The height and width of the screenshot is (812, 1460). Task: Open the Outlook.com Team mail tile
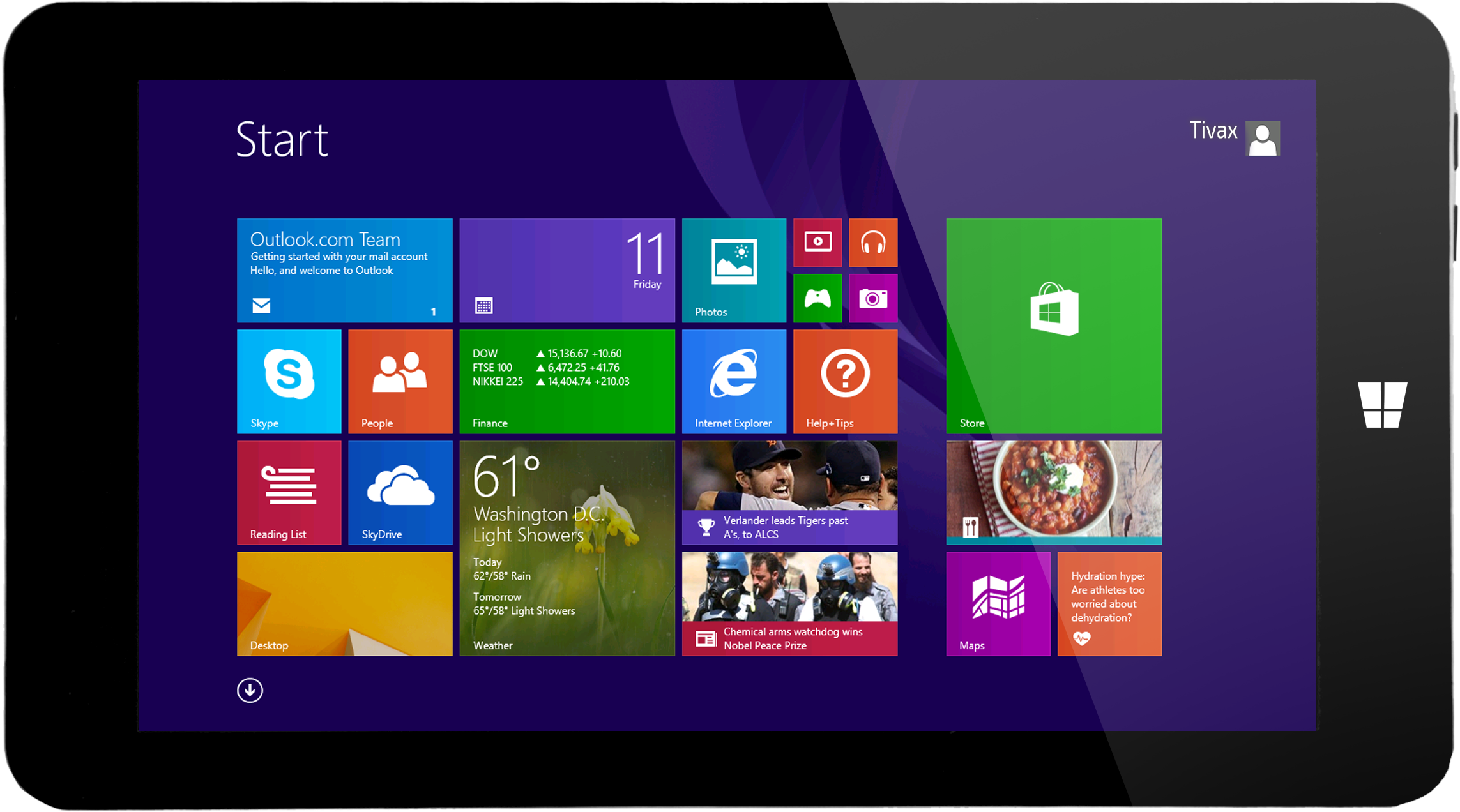345,271
